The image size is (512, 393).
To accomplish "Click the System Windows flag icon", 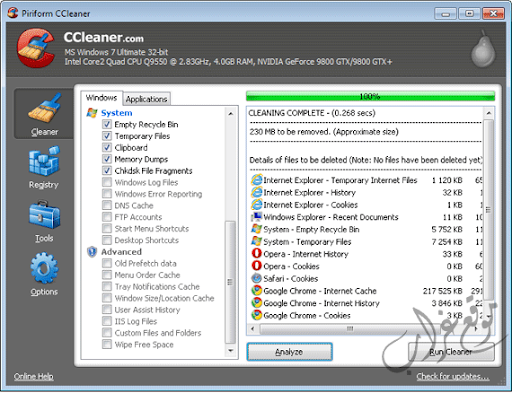I will tap(92, 113).
